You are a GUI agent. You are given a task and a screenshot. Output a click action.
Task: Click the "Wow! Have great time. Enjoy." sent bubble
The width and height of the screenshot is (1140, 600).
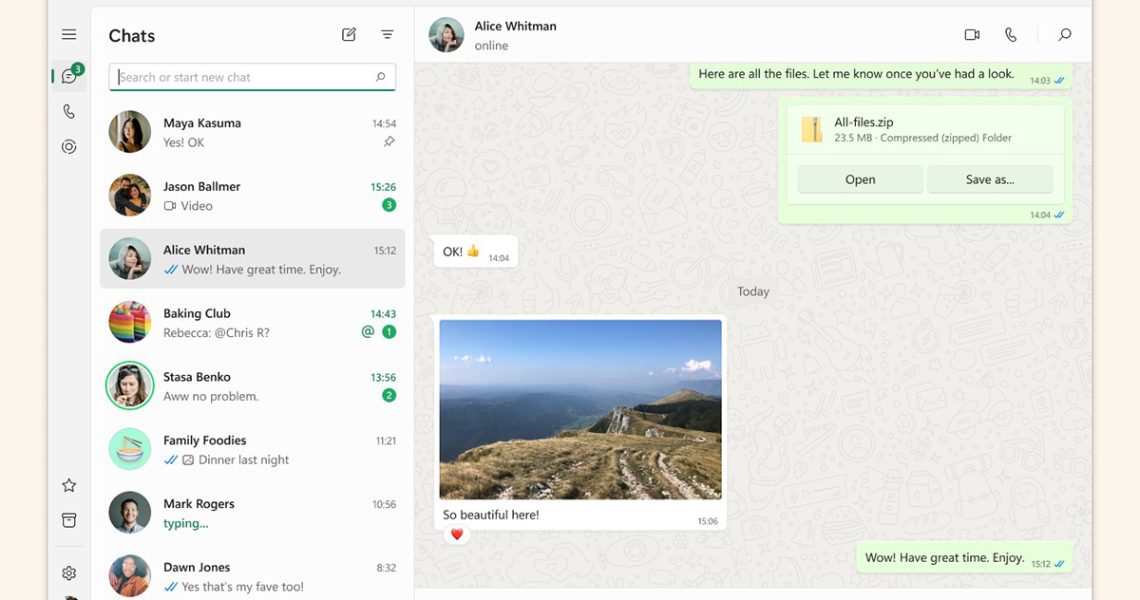tap(964, 559)
